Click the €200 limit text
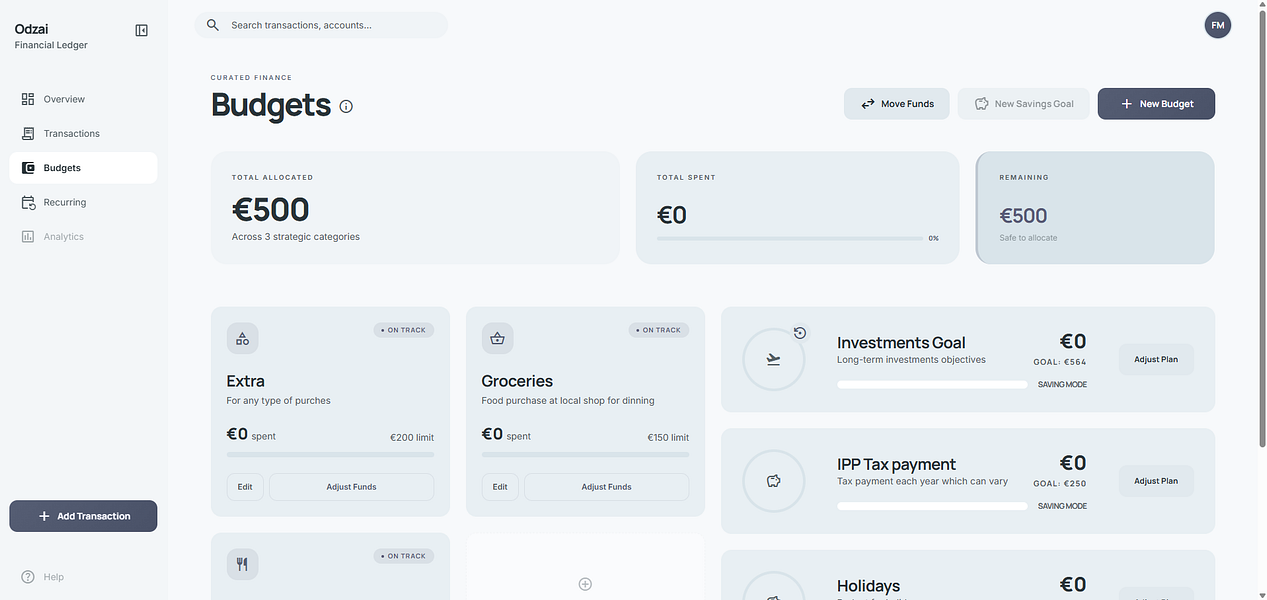 pos(412,437)
